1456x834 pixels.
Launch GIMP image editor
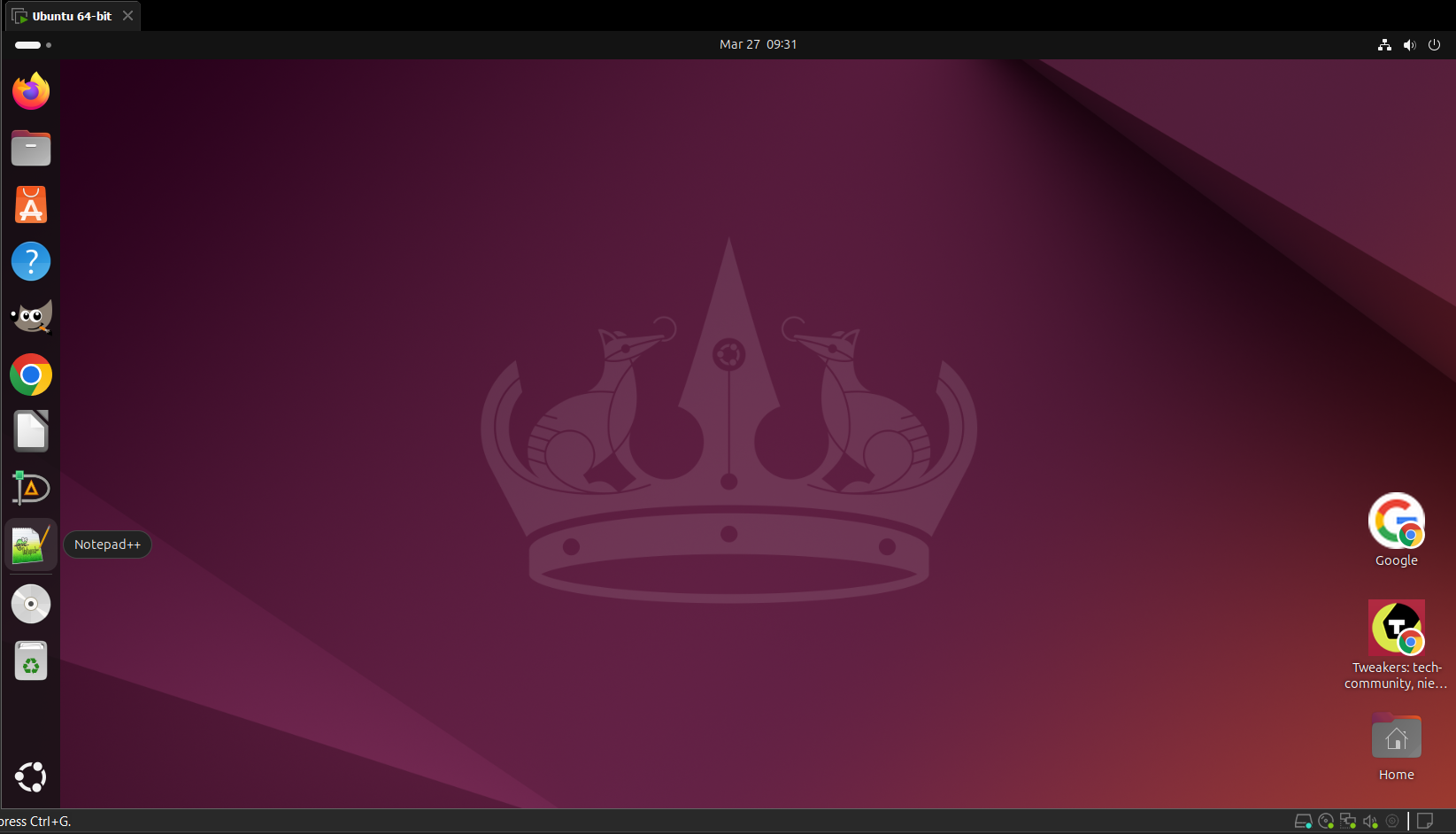(x=31, y=318)
